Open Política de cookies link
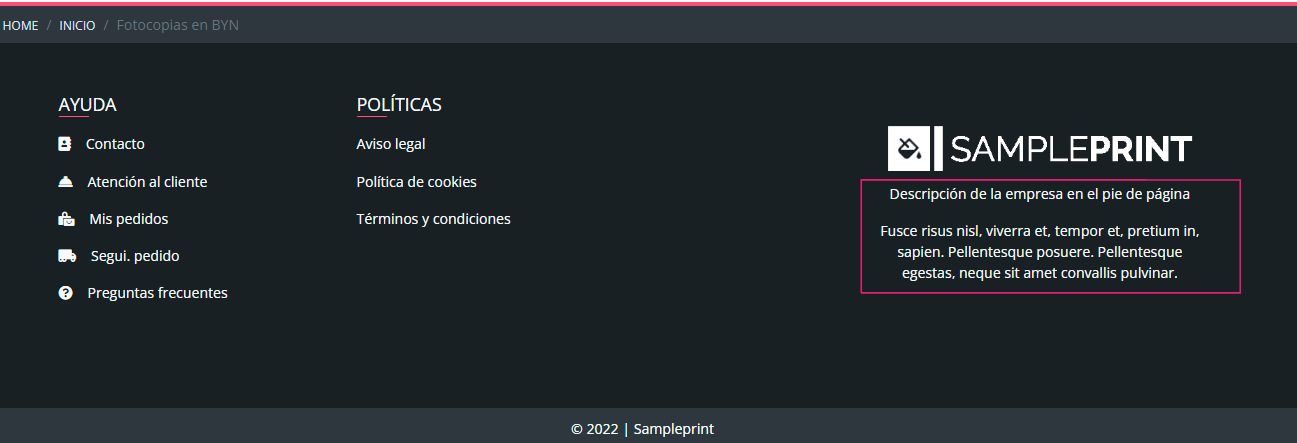The width and height of the screenshot is (1297, 443). pyautogui.click(x=416, y=182)
